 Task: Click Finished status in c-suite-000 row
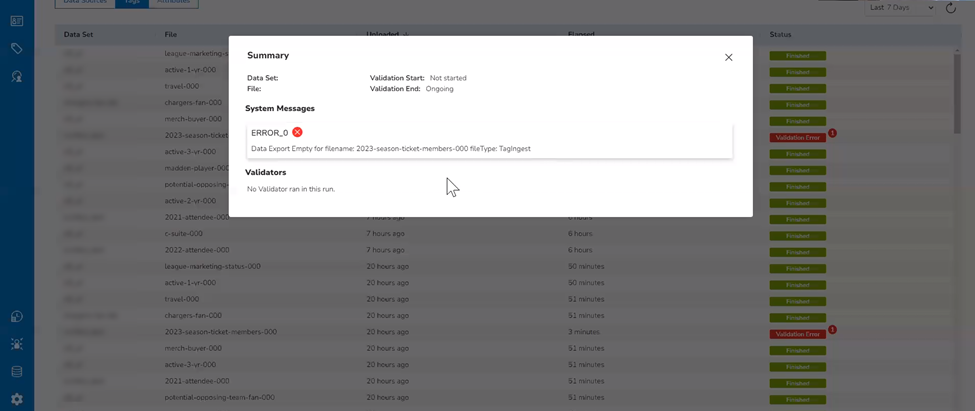(x=798, y=236)
